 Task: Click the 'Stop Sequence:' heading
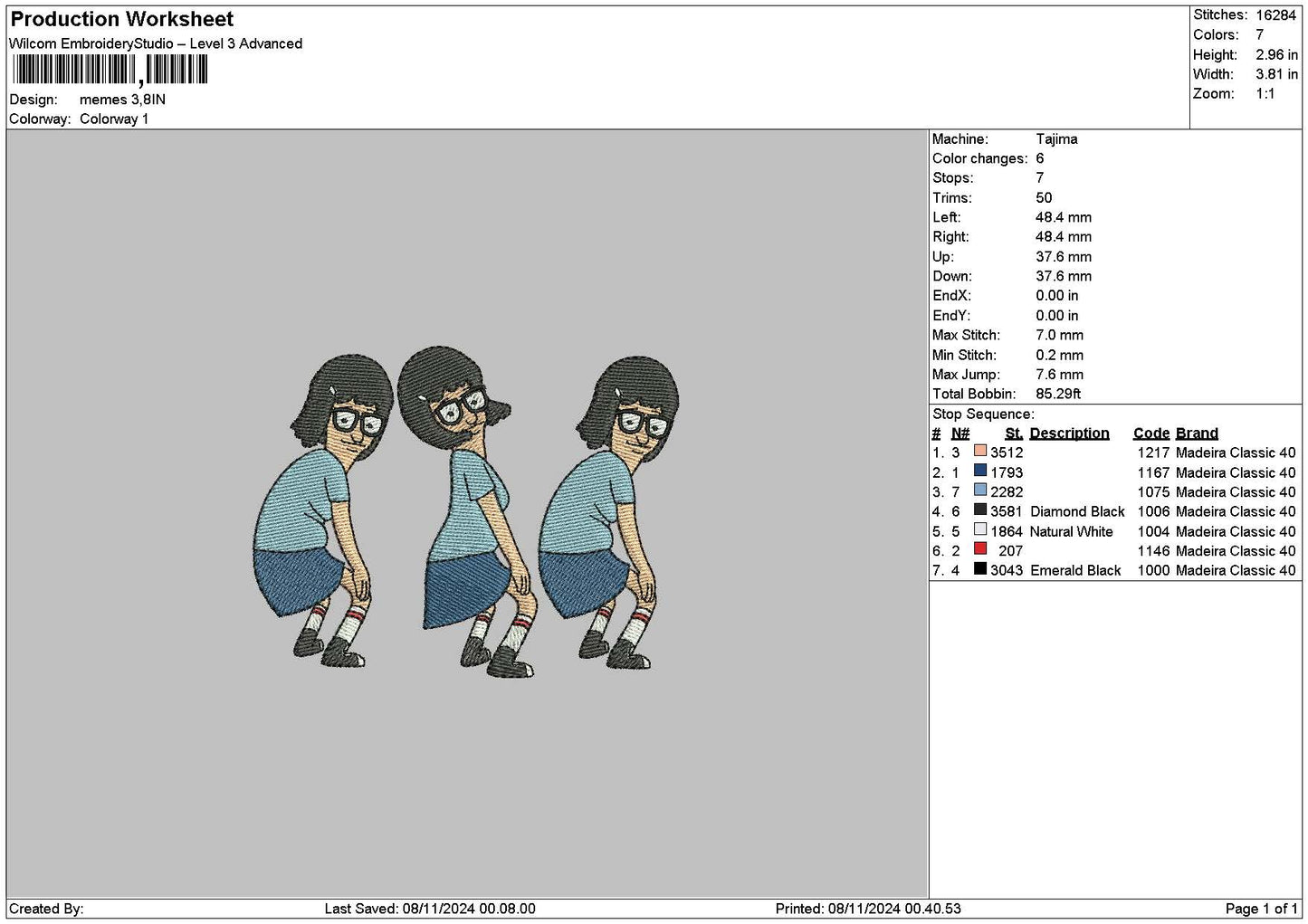pyautogui.click(x=983, y=414)
